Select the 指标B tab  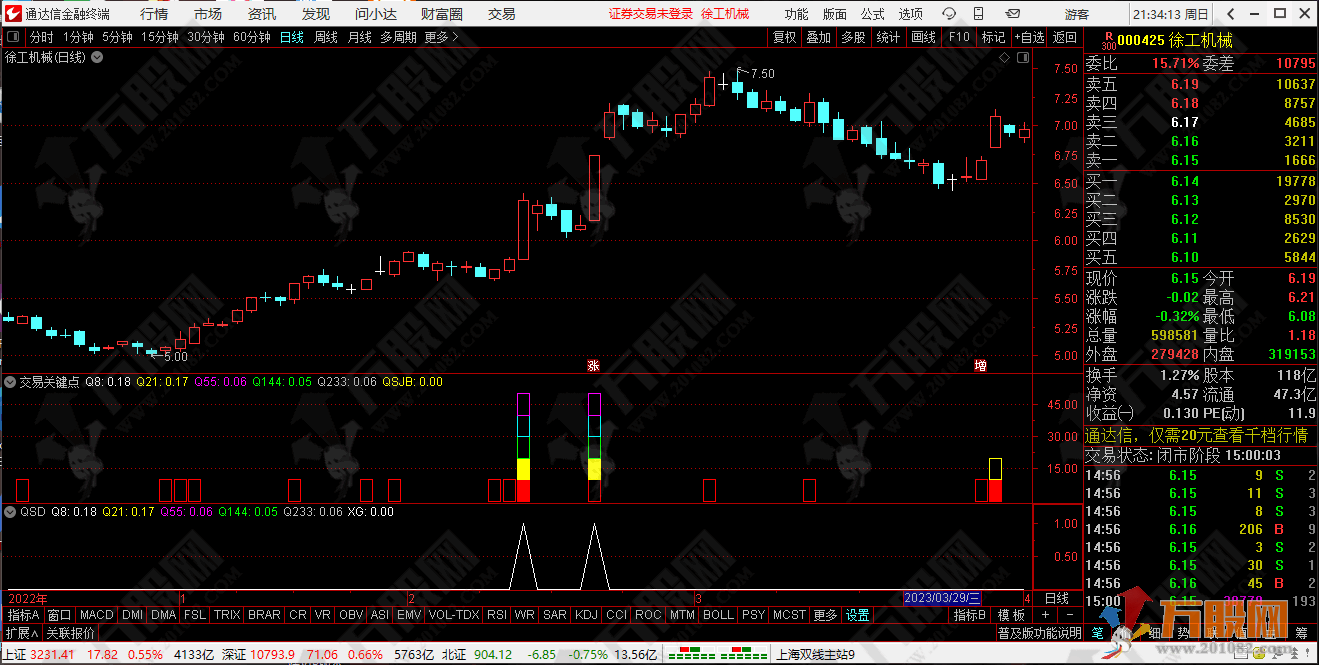970,615
